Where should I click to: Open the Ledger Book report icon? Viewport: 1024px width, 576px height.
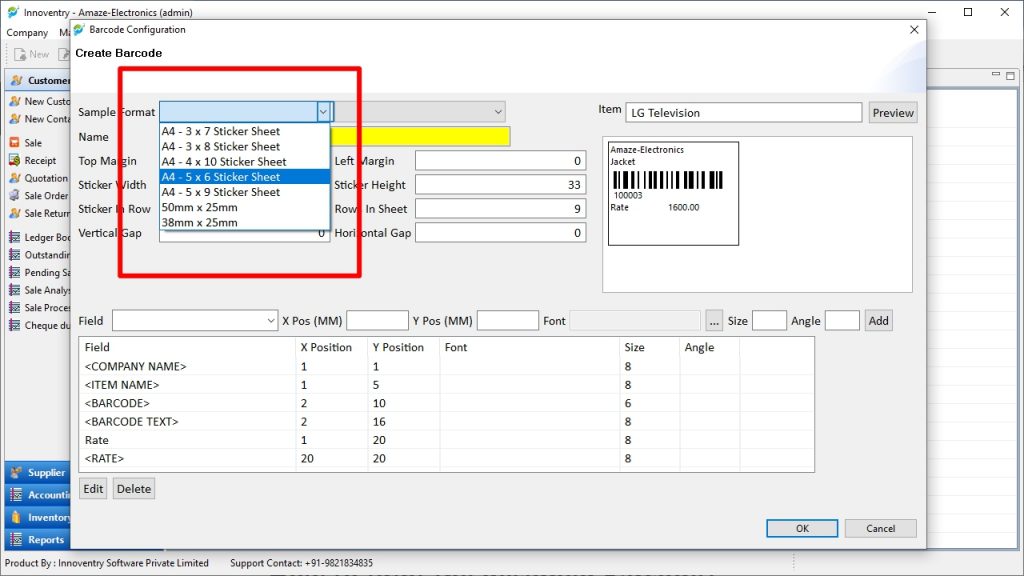click(x=14, y=237)
